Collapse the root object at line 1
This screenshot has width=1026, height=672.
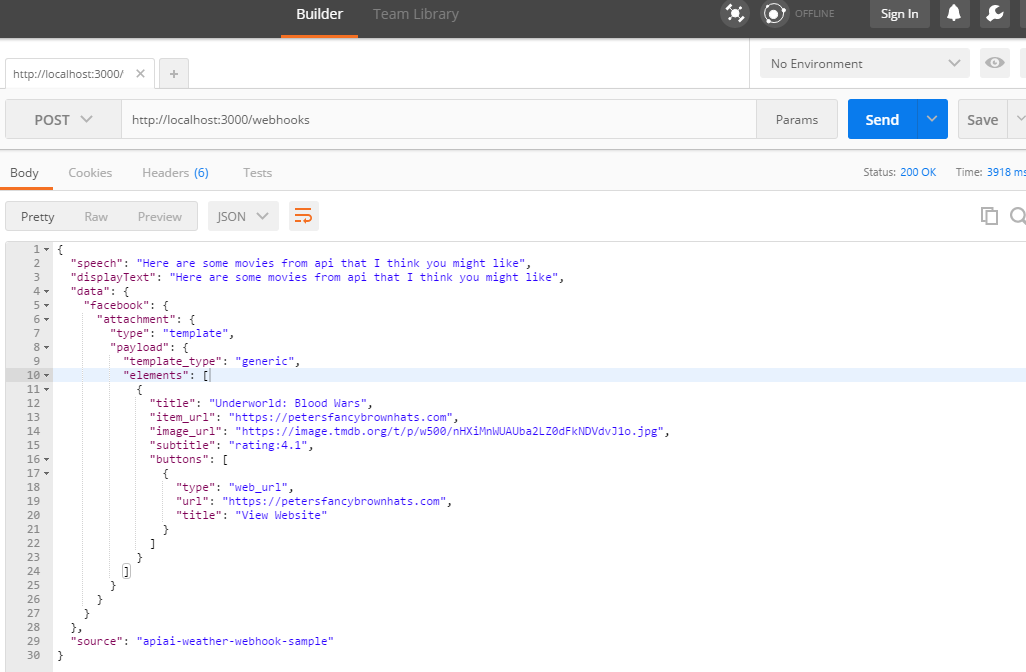point(46,249)
